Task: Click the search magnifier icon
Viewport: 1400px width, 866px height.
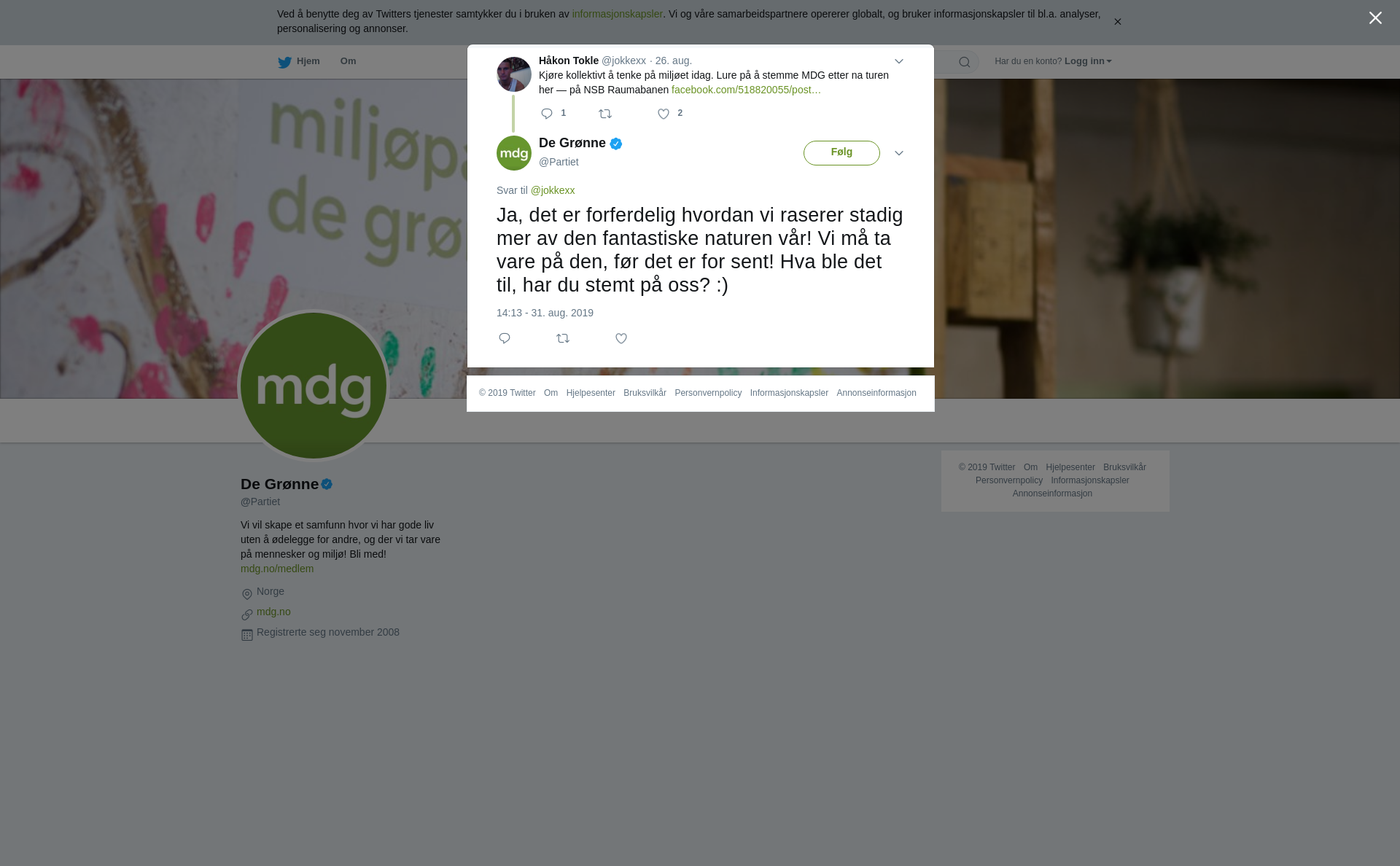Action: point(965,62)
